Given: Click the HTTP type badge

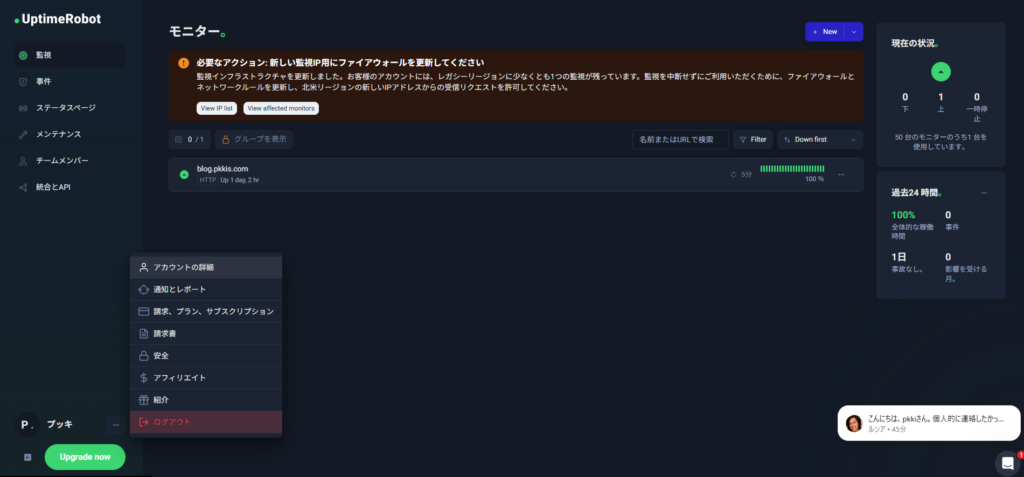Looking at the screenshot, I should [x=208, y=180].
